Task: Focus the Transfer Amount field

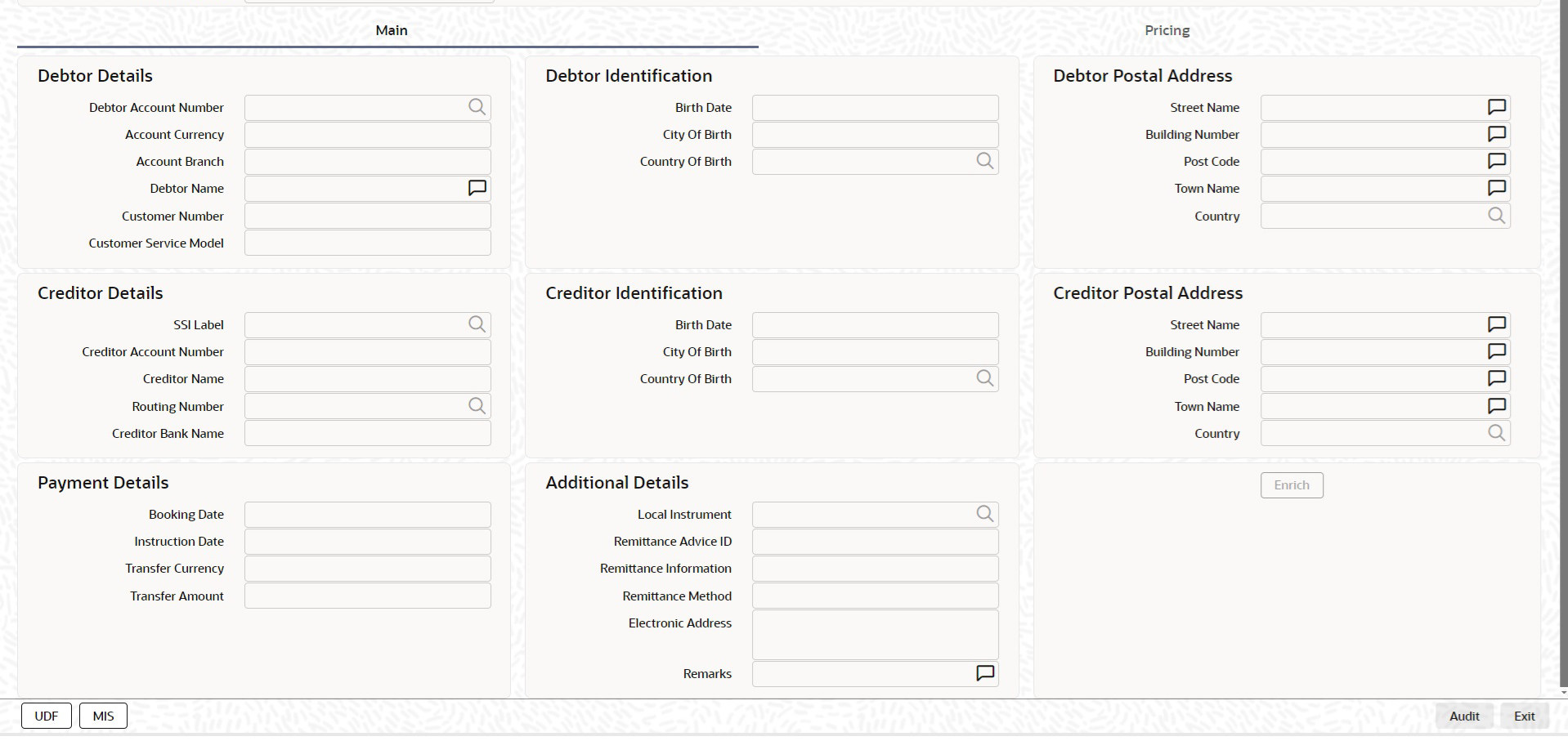Action: coord(368,596)
